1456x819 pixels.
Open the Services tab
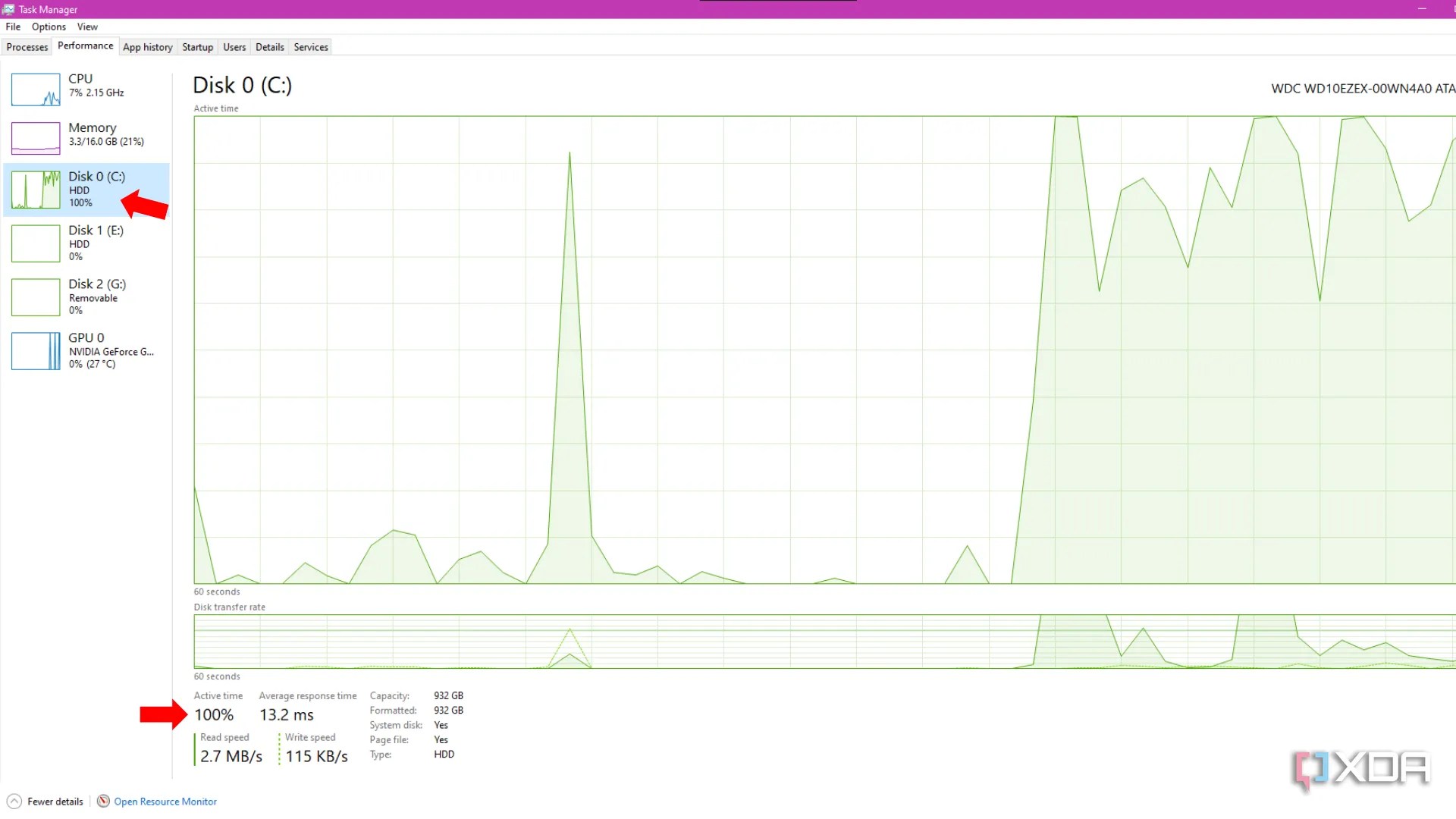(311, 47)
